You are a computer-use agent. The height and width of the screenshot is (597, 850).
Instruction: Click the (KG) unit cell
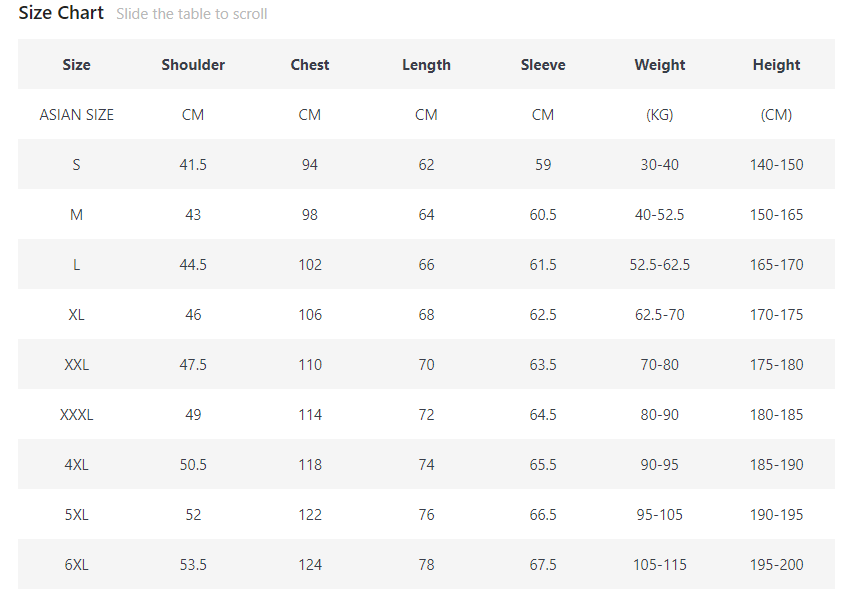pyautogui.click(x=660, y=115)
